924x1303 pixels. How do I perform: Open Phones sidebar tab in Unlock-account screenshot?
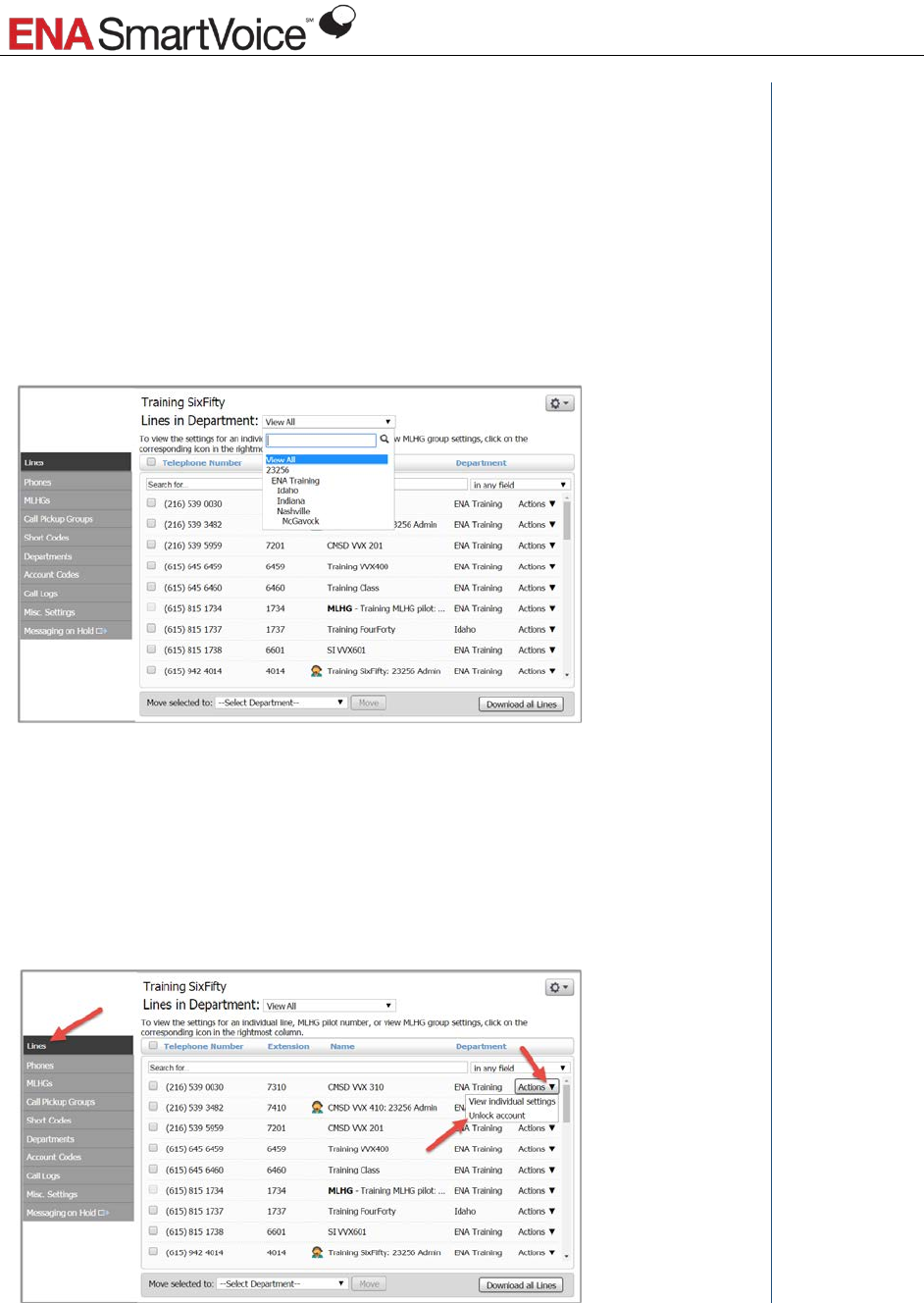78,1066
